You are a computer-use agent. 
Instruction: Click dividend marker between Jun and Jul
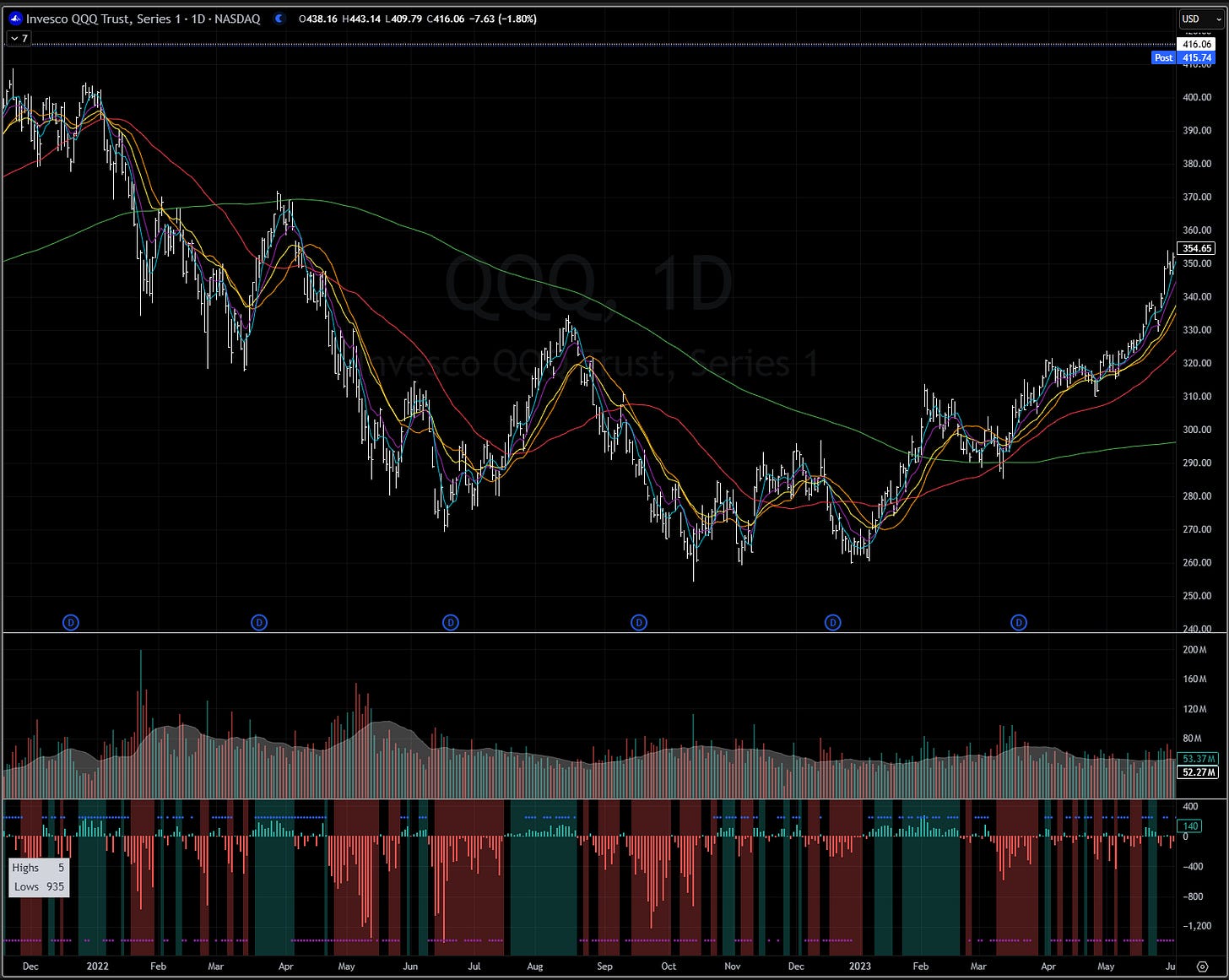point(451,623)
